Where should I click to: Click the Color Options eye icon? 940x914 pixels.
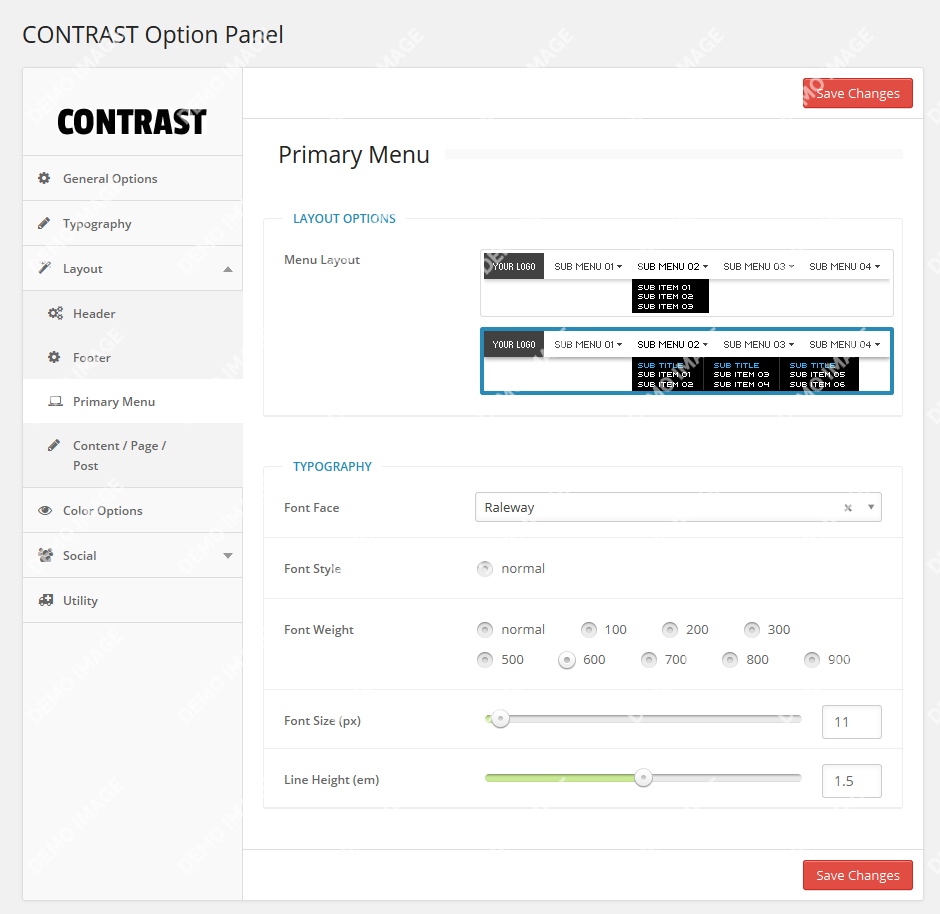(x=44, y=510)
